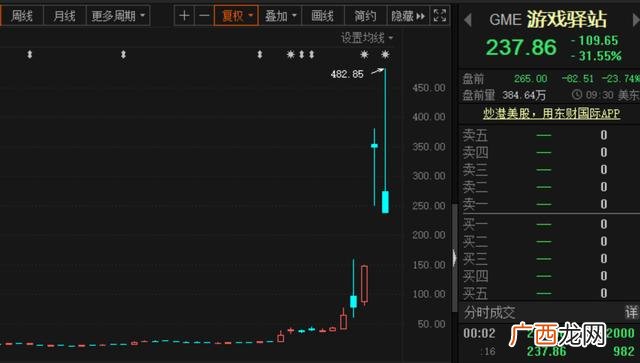Go to previous stock with left arrow
This screenshot has height=363, width=640.
coord(468,20)
